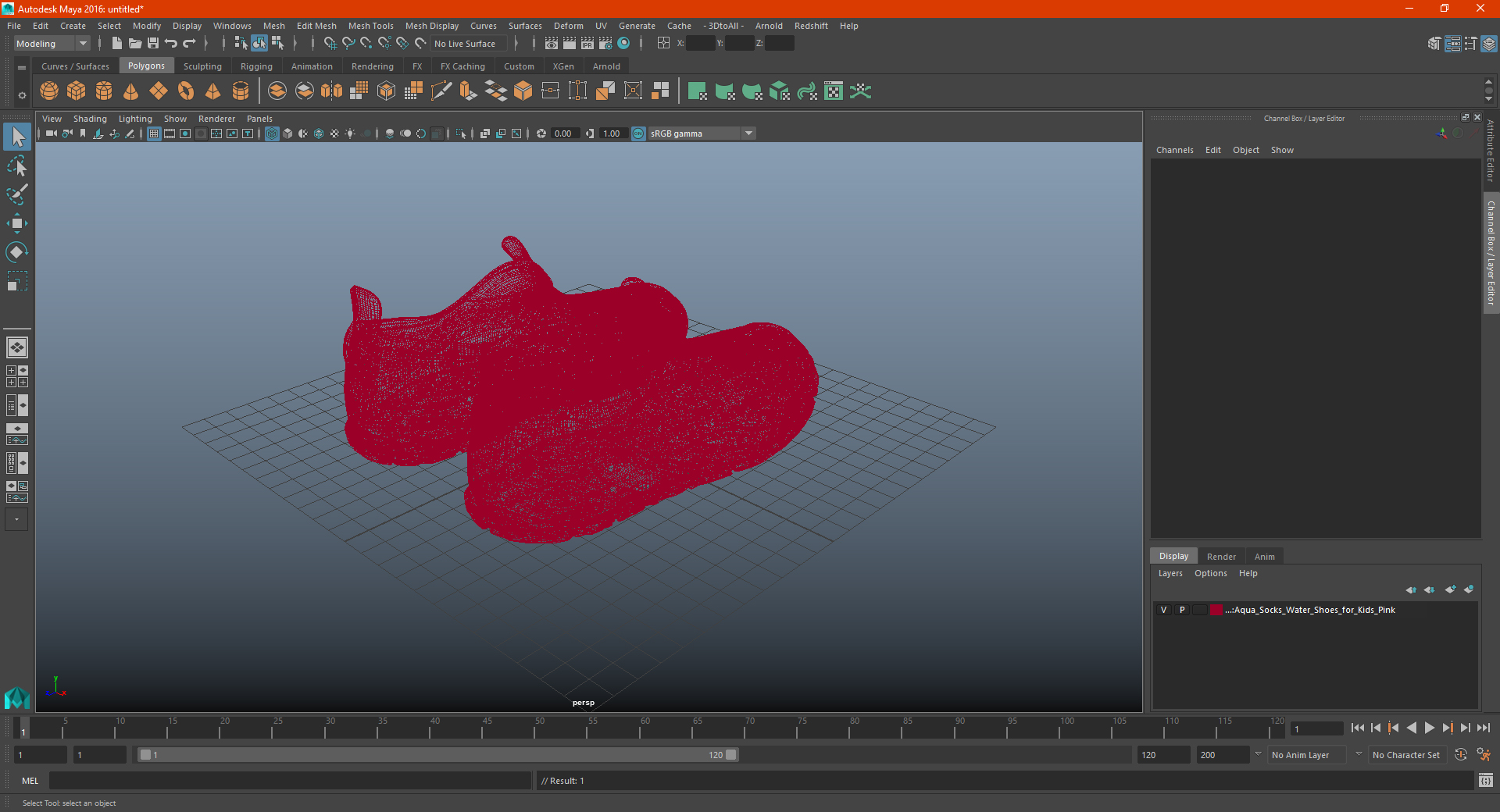
Task: Create a polygon cone from the shelf
Action: pos(131,91)
